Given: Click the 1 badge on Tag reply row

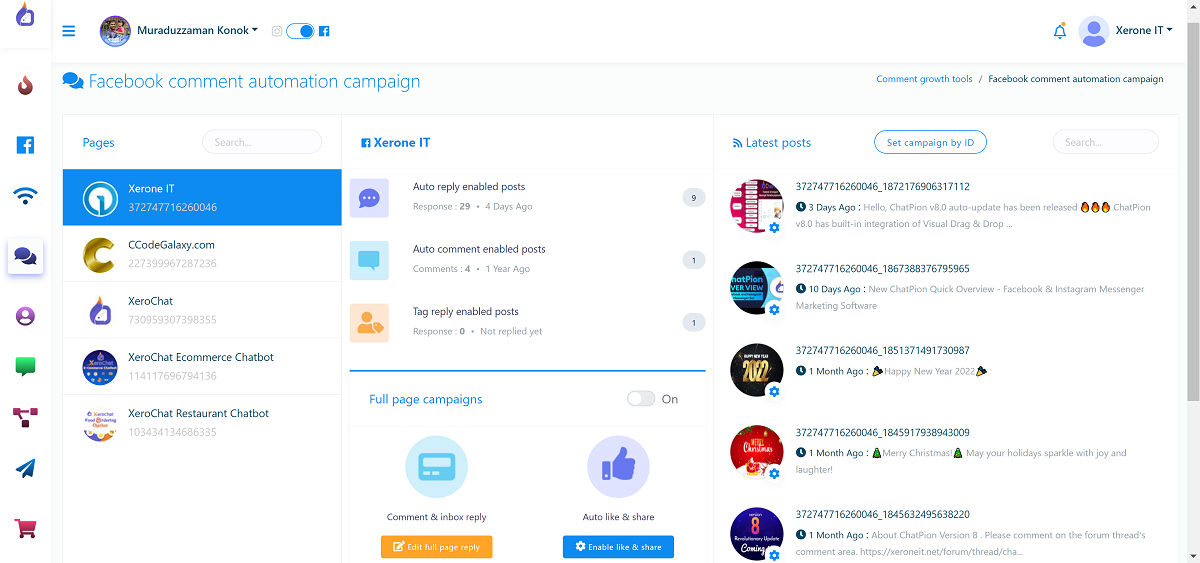Looking at the screenshot, I should (693, 322).
